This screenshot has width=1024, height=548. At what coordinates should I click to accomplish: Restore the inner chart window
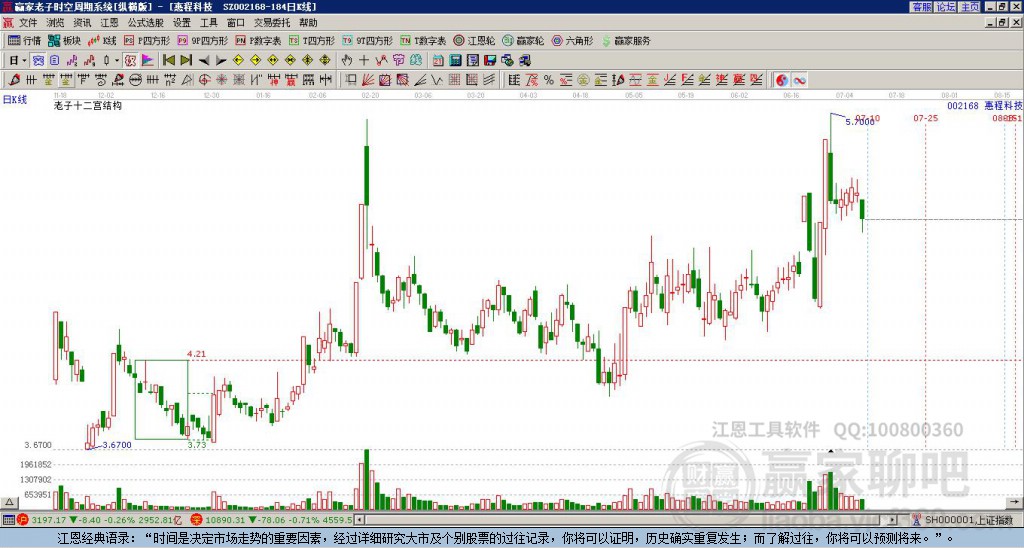click(x=1002, y=23)
